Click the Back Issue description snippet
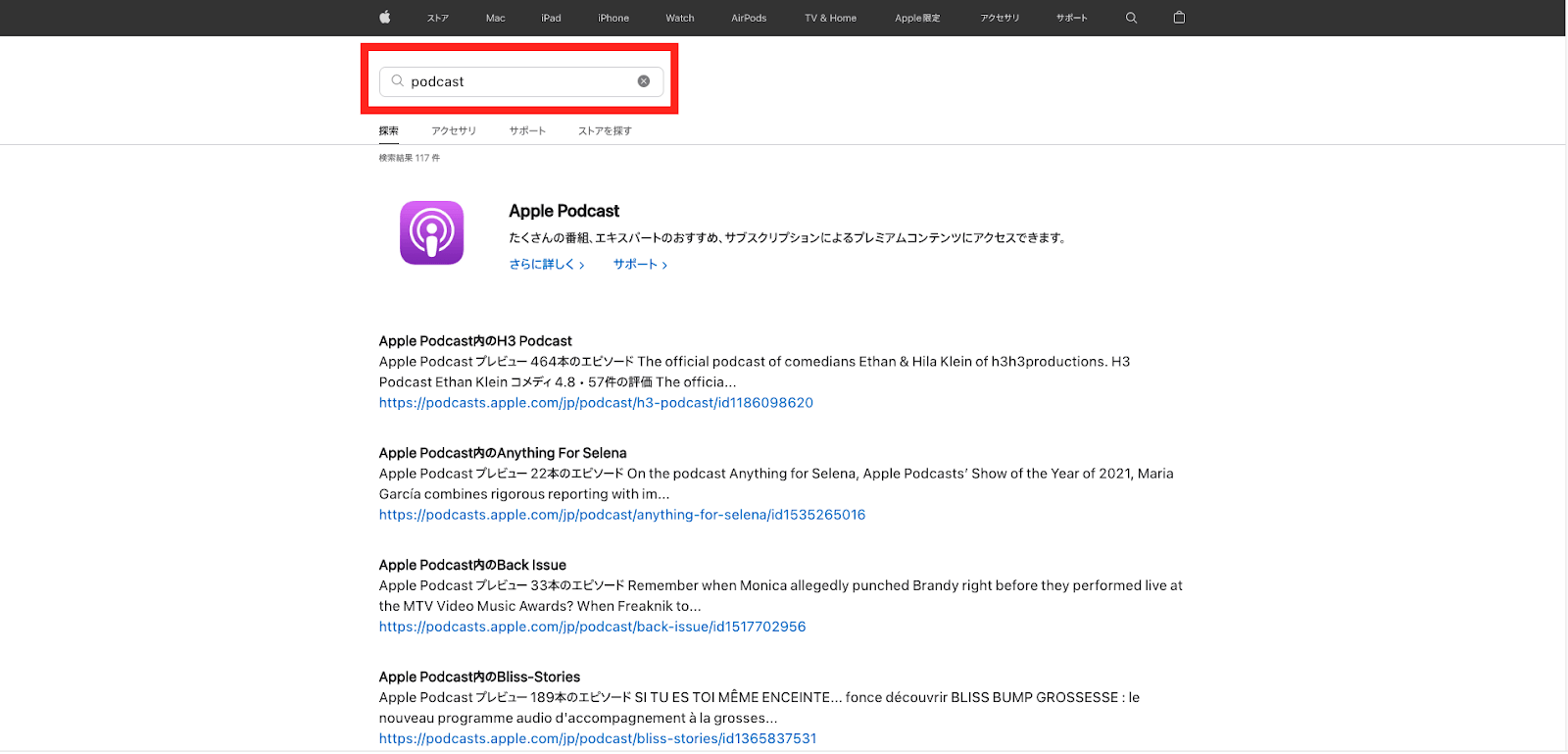The image size is (1568, 754). [781, 595]
